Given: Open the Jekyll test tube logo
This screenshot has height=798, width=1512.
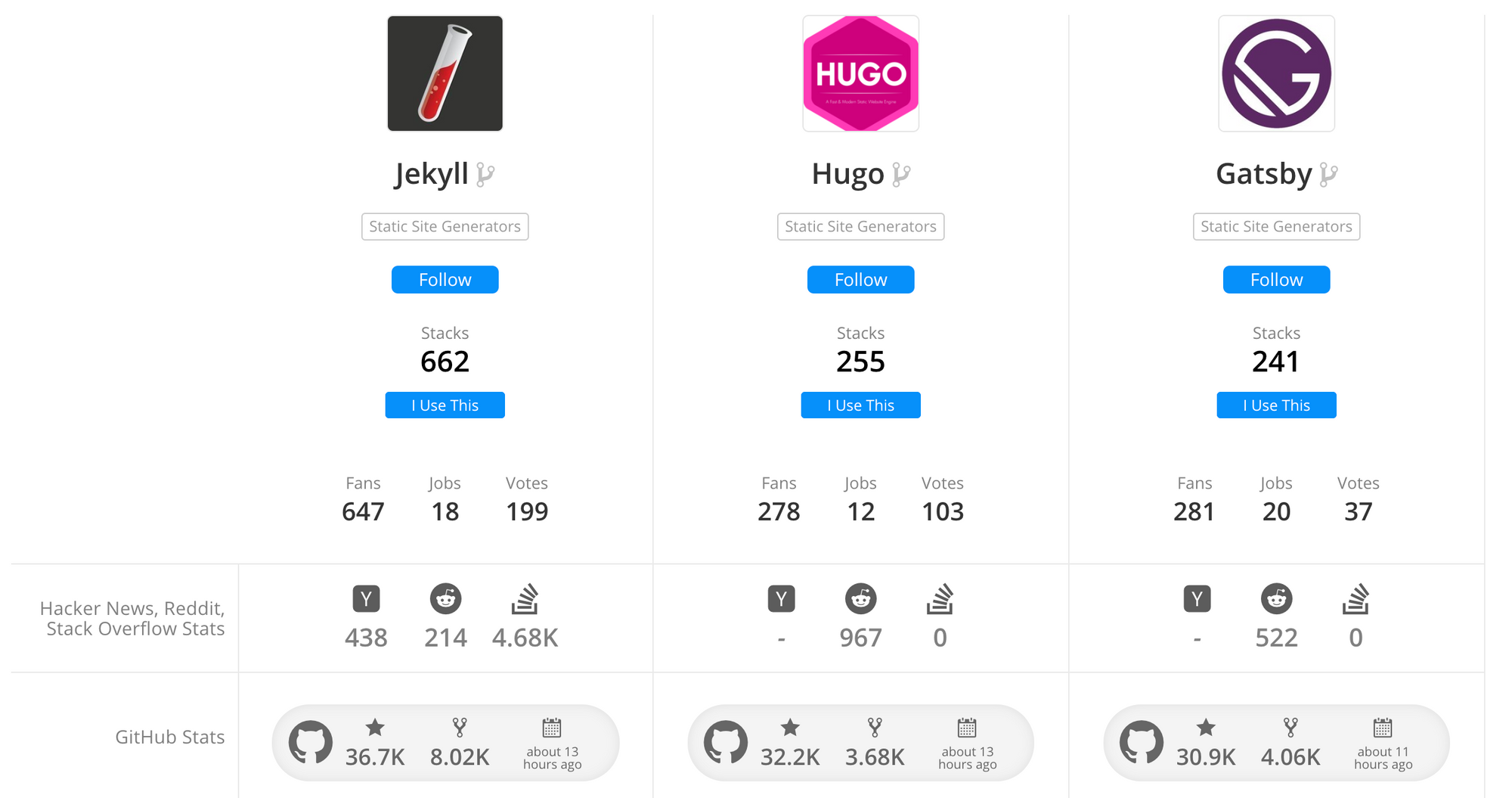Looking at the screenshot, I should pos(445,73).
